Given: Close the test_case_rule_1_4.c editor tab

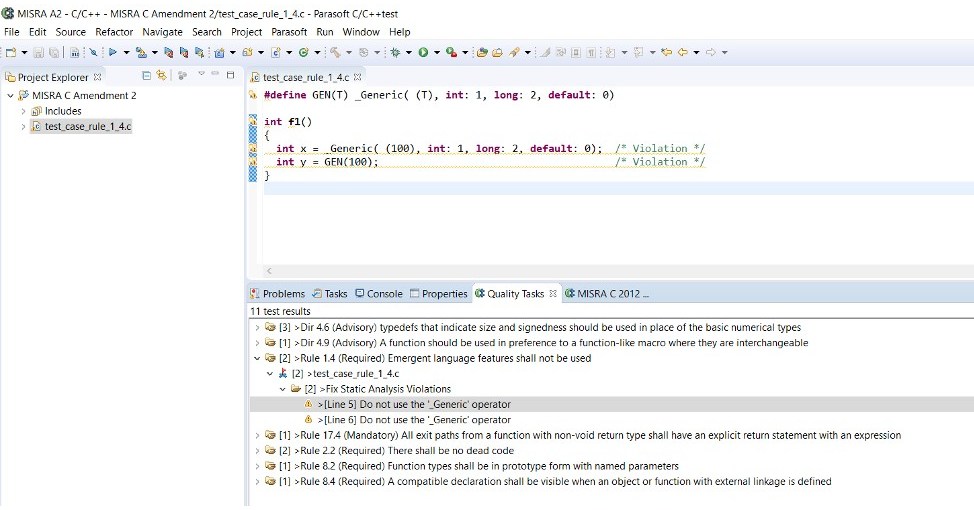Looking at the screenshot, I should [358, 77].
